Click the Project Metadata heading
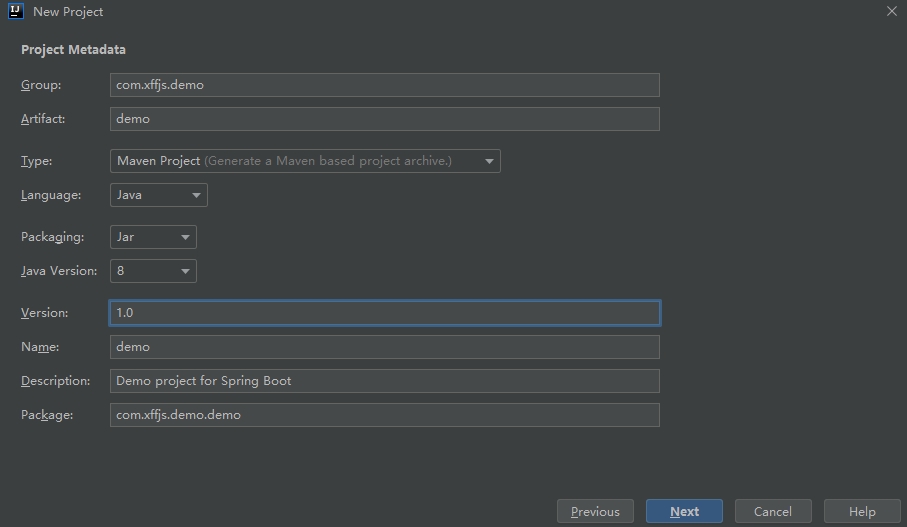Image resolution: width=907 pixels, height=527 pixels. point(73,50)
